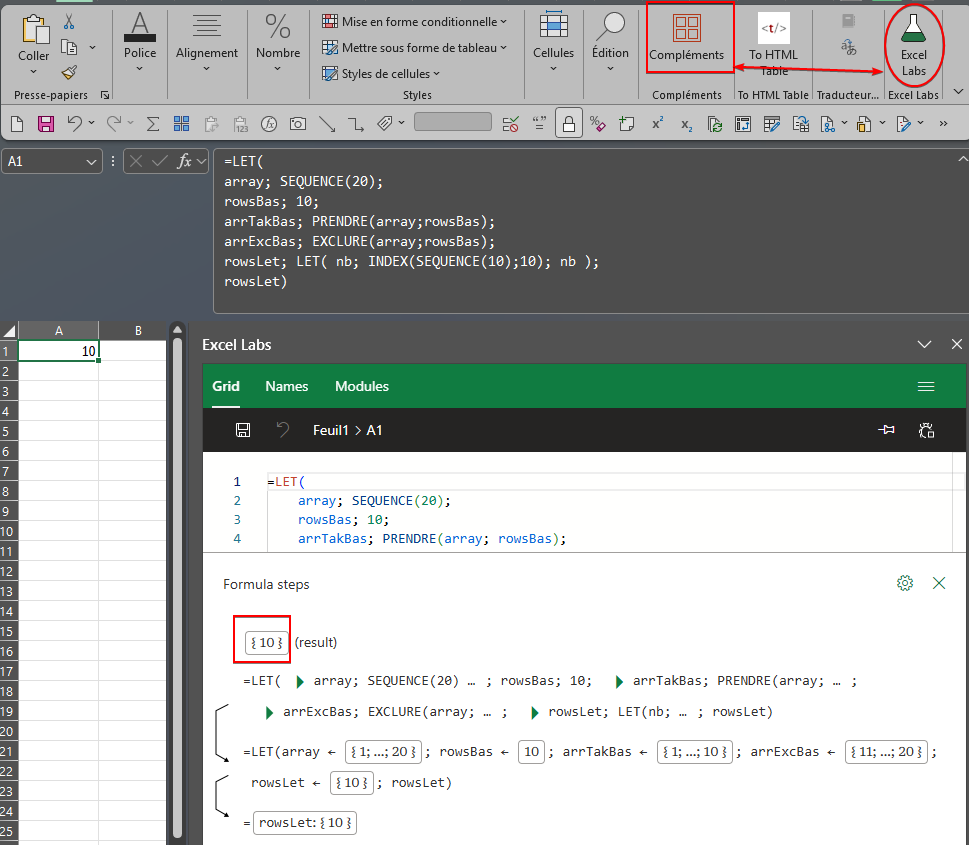Click the To HTML Table add-in
The image size is (969, 845).
773,45
